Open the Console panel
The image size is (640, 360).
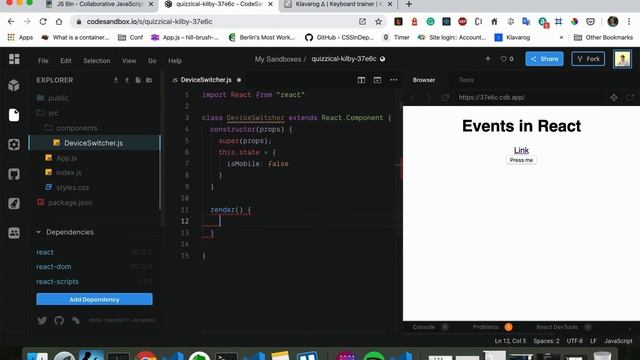tap(424, 327)
